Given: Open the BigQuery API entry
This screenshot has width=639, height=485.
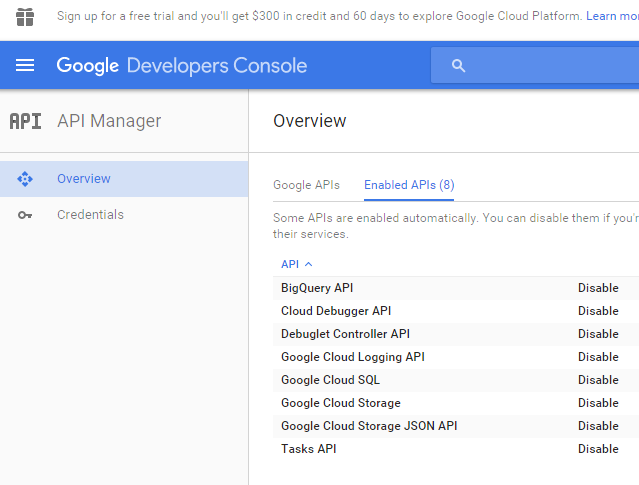Looking at the screenshot, I should pyautogui.click(x=317, y=288).
